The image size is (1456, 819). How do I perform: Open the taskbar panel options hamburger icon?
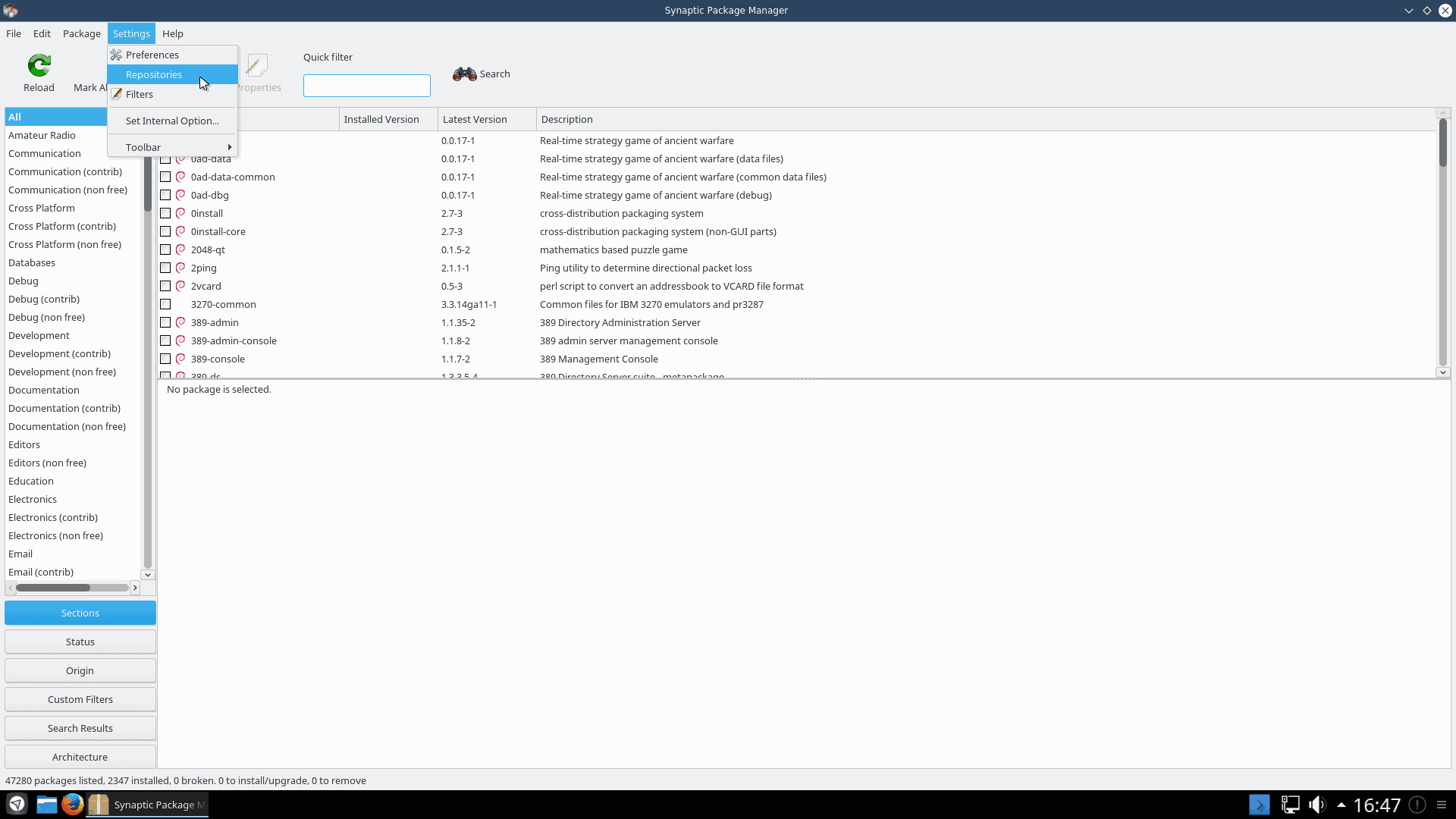[x=1442, y=805]
